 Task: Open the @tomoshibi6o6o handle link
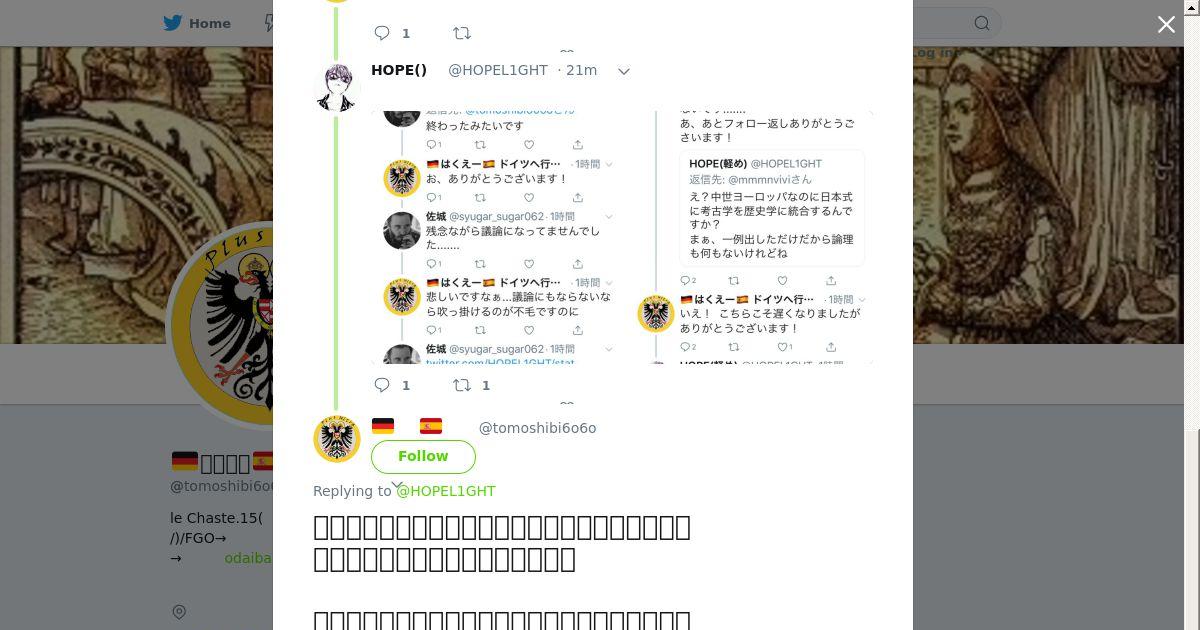pos(537,428)
